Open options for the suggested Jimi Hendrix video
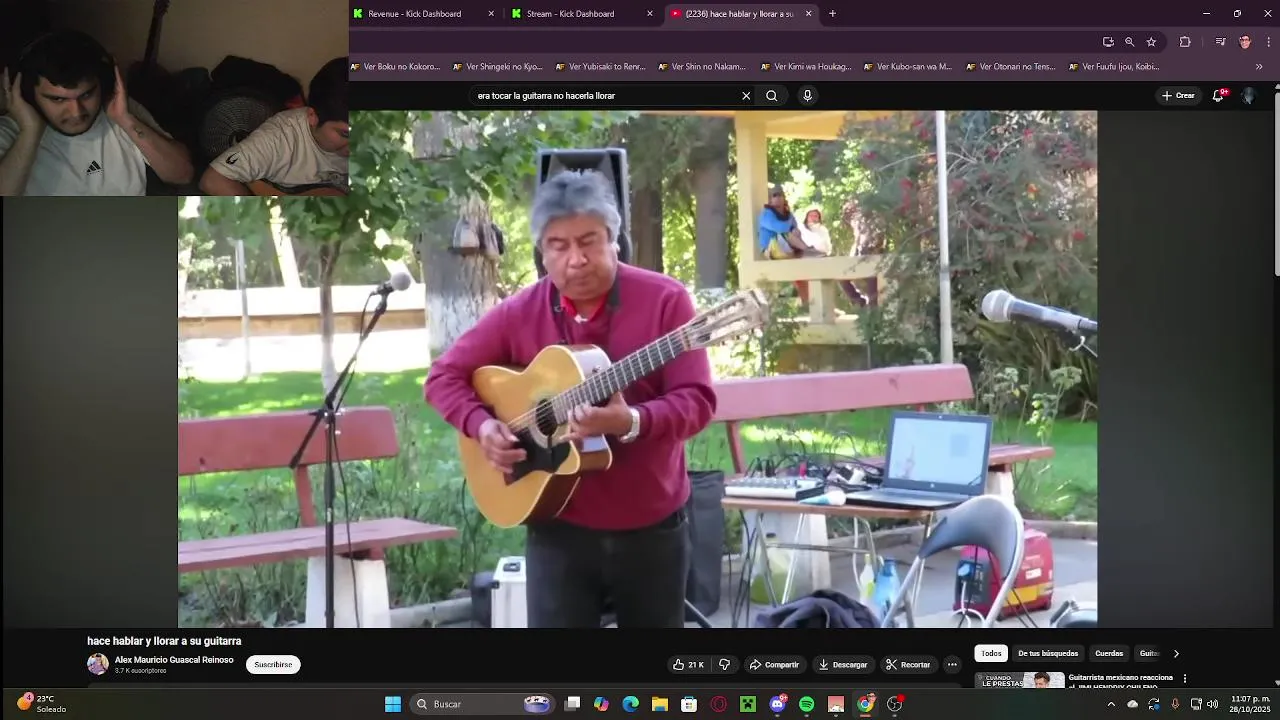Image resolution: width=1280 pixels, height=720 pixels. tap(1185, 678)
